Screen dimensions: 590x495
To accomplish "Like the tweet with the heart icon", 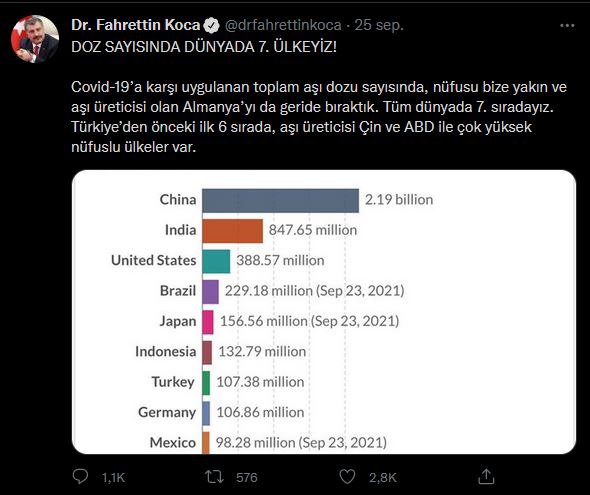I will click(347, 477).
